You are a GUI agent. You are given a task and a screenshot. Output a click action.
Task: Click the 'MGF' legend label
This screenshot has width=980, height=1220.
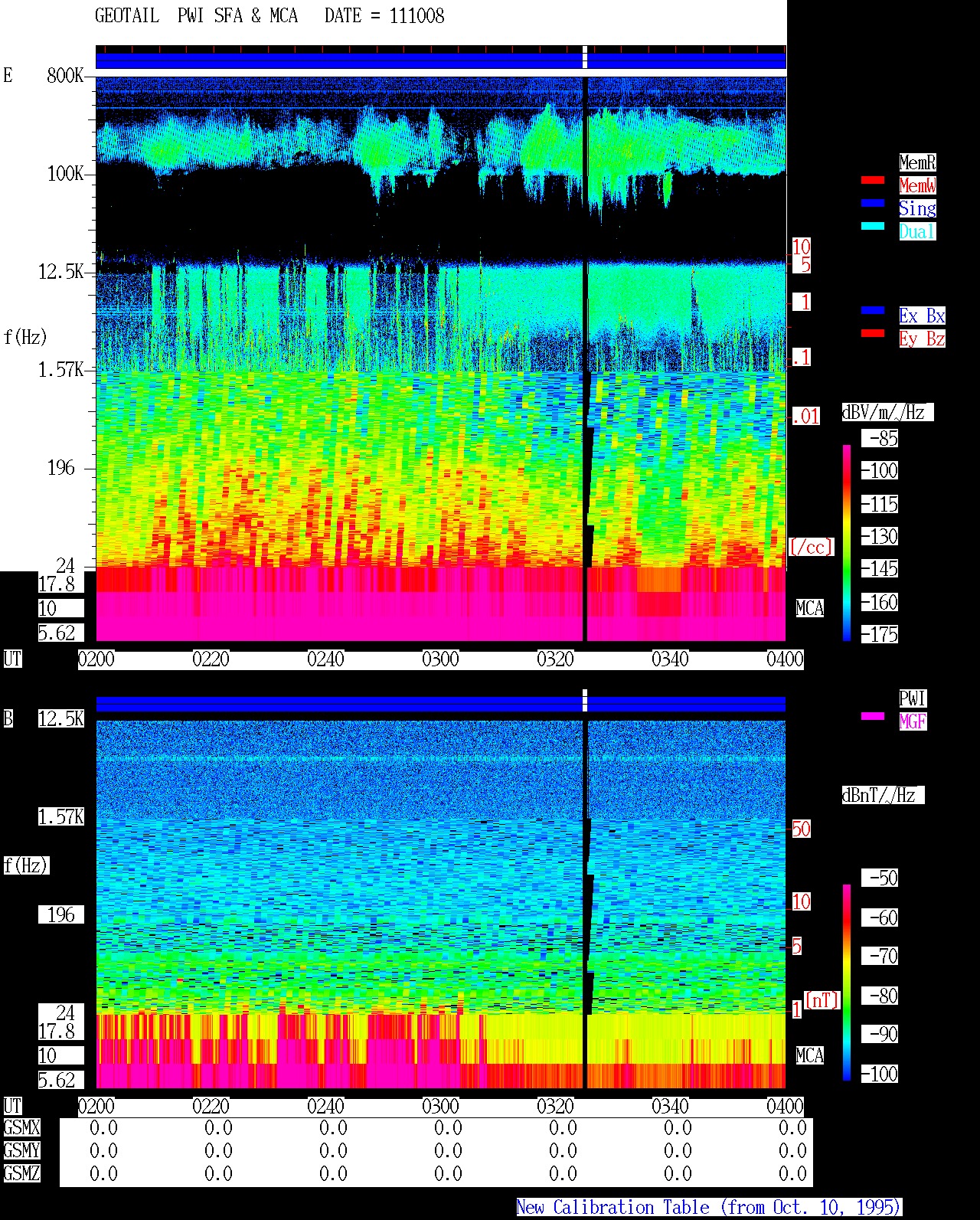click(x=913, y=721)
